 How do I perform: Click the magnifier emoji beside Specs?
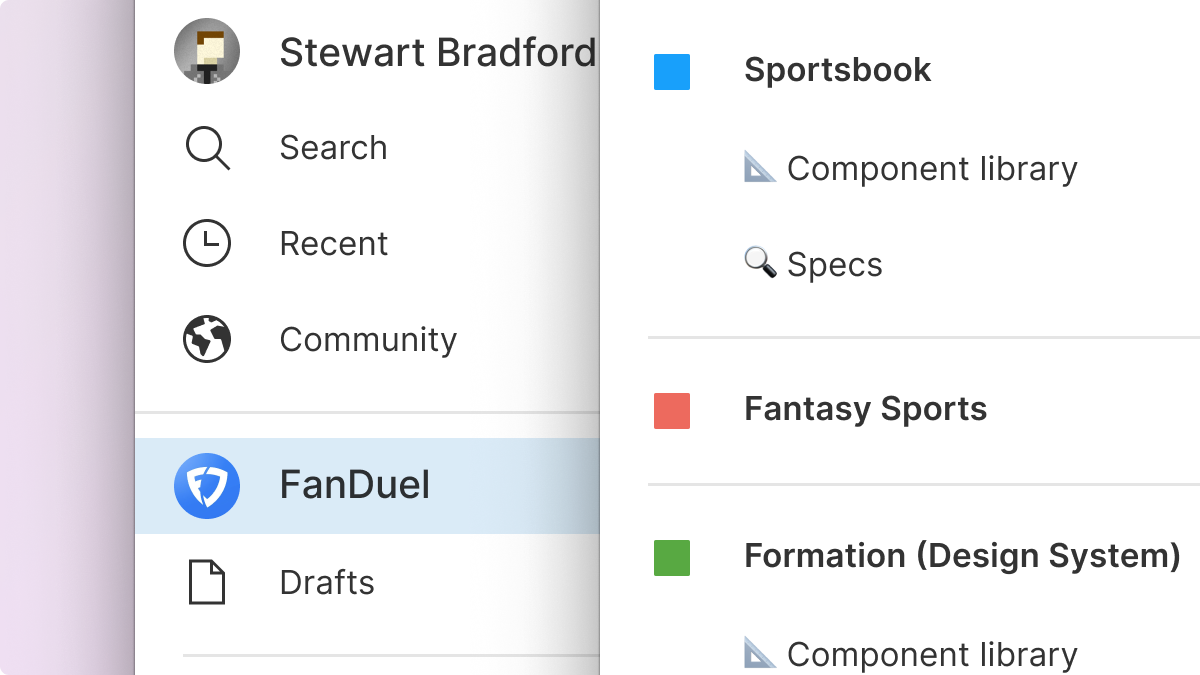point(760,264)
